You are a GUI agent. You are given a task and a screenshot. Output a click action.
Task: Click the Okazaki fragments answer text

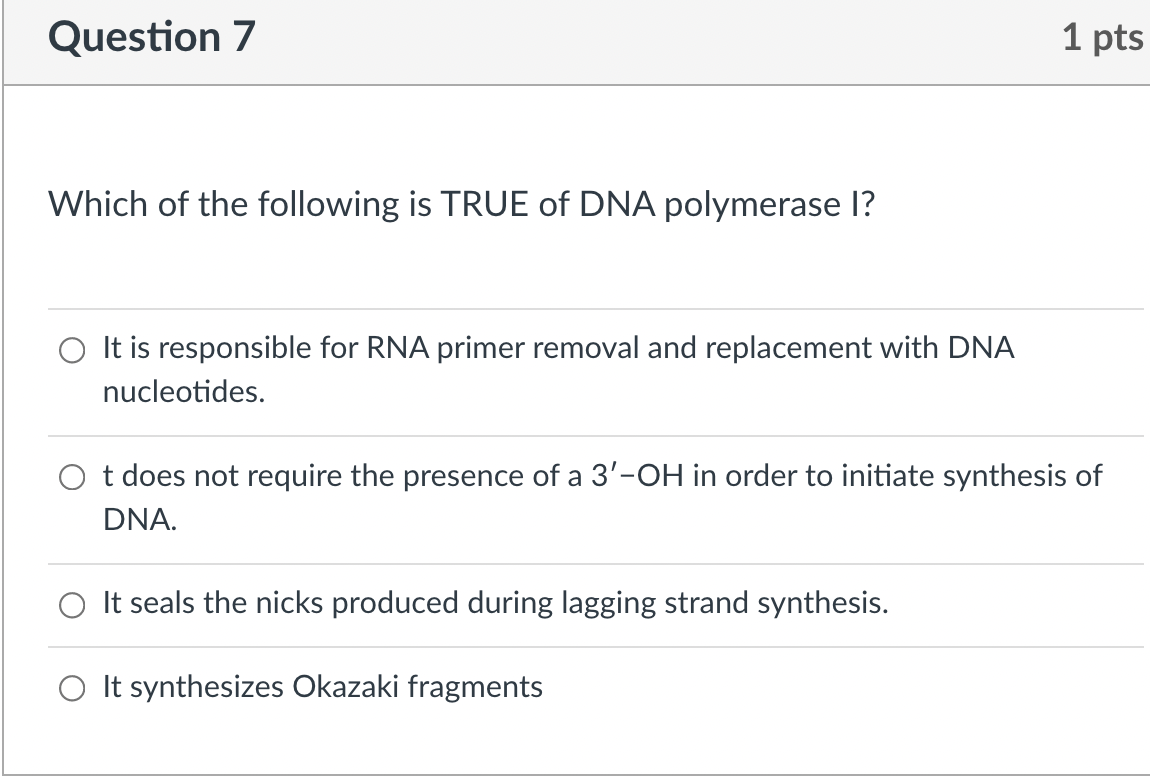tap(322, 687)
